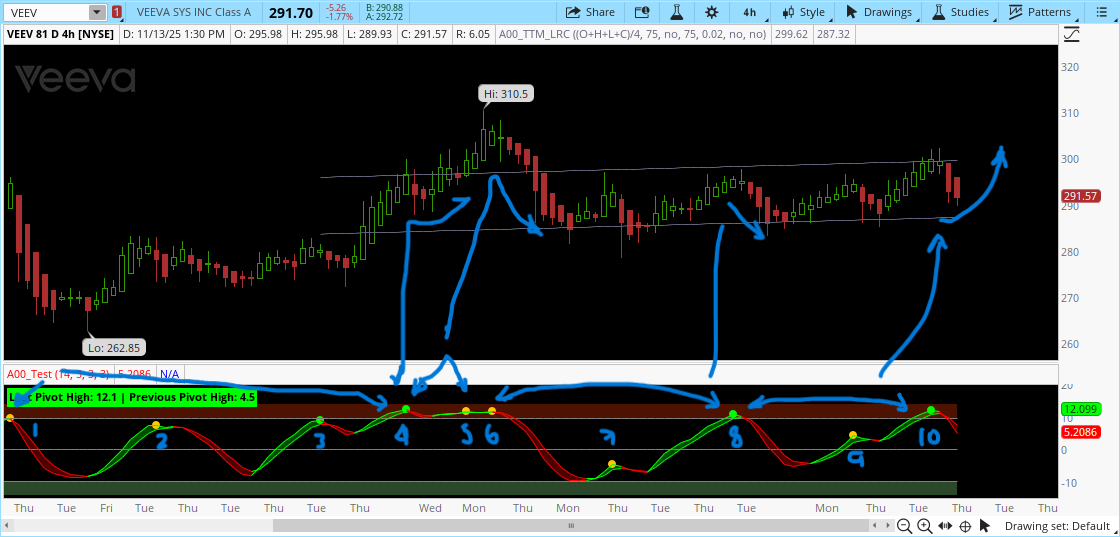Click the zoom in magnifier icon
This screenshot has height=537, width=1120.
coord(923,526)
